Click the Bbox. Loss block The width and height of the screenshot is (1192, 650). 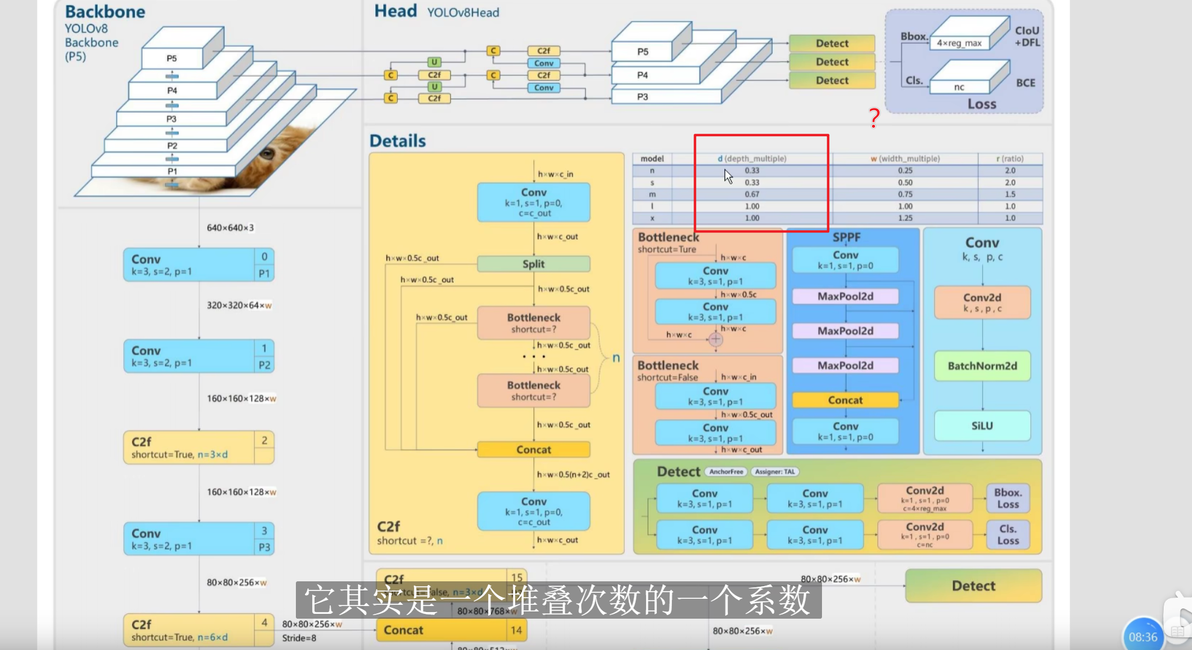(1008, 499)
